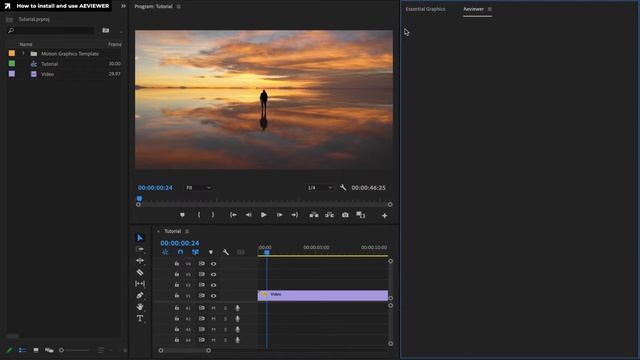Play the Program monitor video
The height and width of the screenshot is (360, 640).
click(x=264, y=215)
